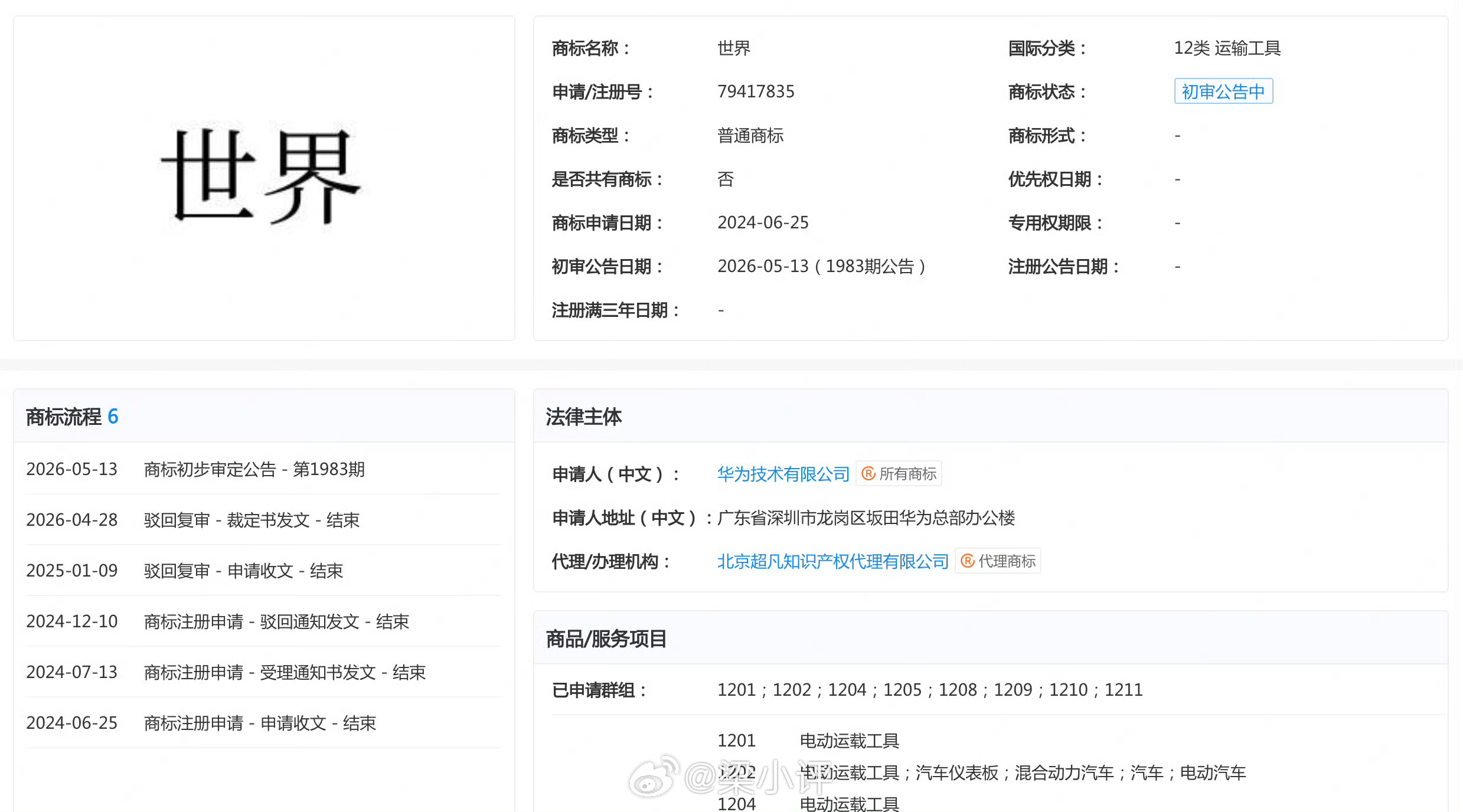The image size is (1463, 812).
Task: Click the 1201 电动运载工具 row
Action: point(808,741)
